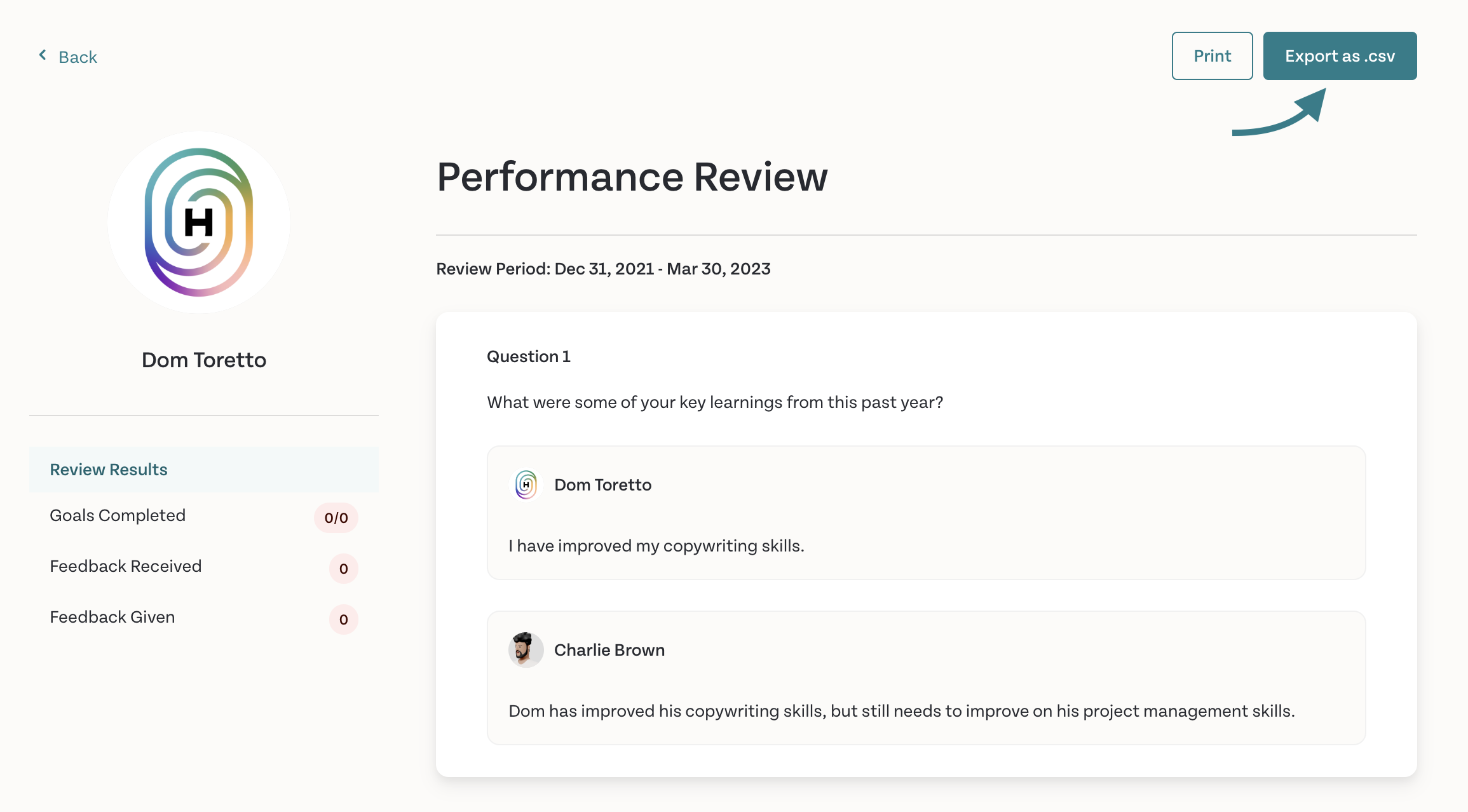Click the Dom Toretto respondent name
The height and width of the screenshot is (812, 1468).
pyautogui.click(x=602, y=485)
